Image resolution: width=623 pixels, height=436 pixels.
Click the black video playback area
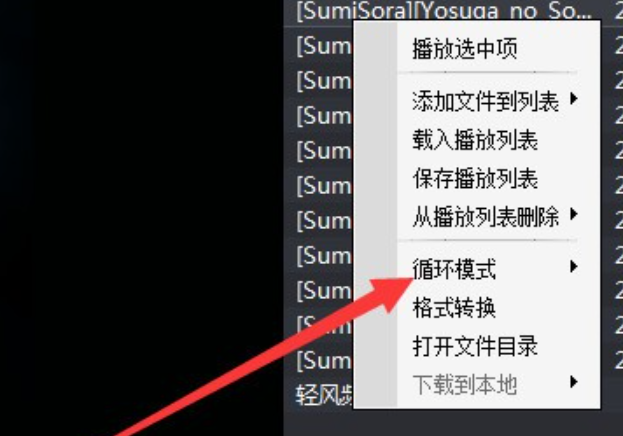[x=141, y=218]
